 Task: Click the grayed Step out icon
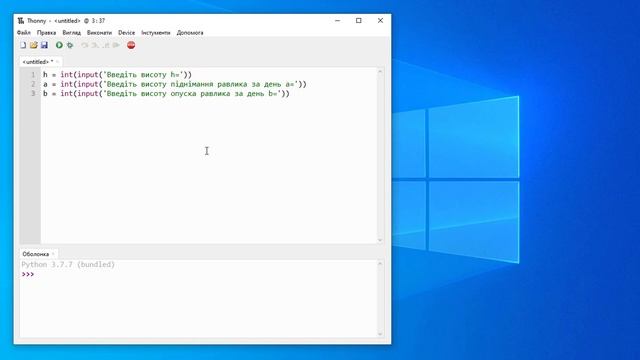106,45
